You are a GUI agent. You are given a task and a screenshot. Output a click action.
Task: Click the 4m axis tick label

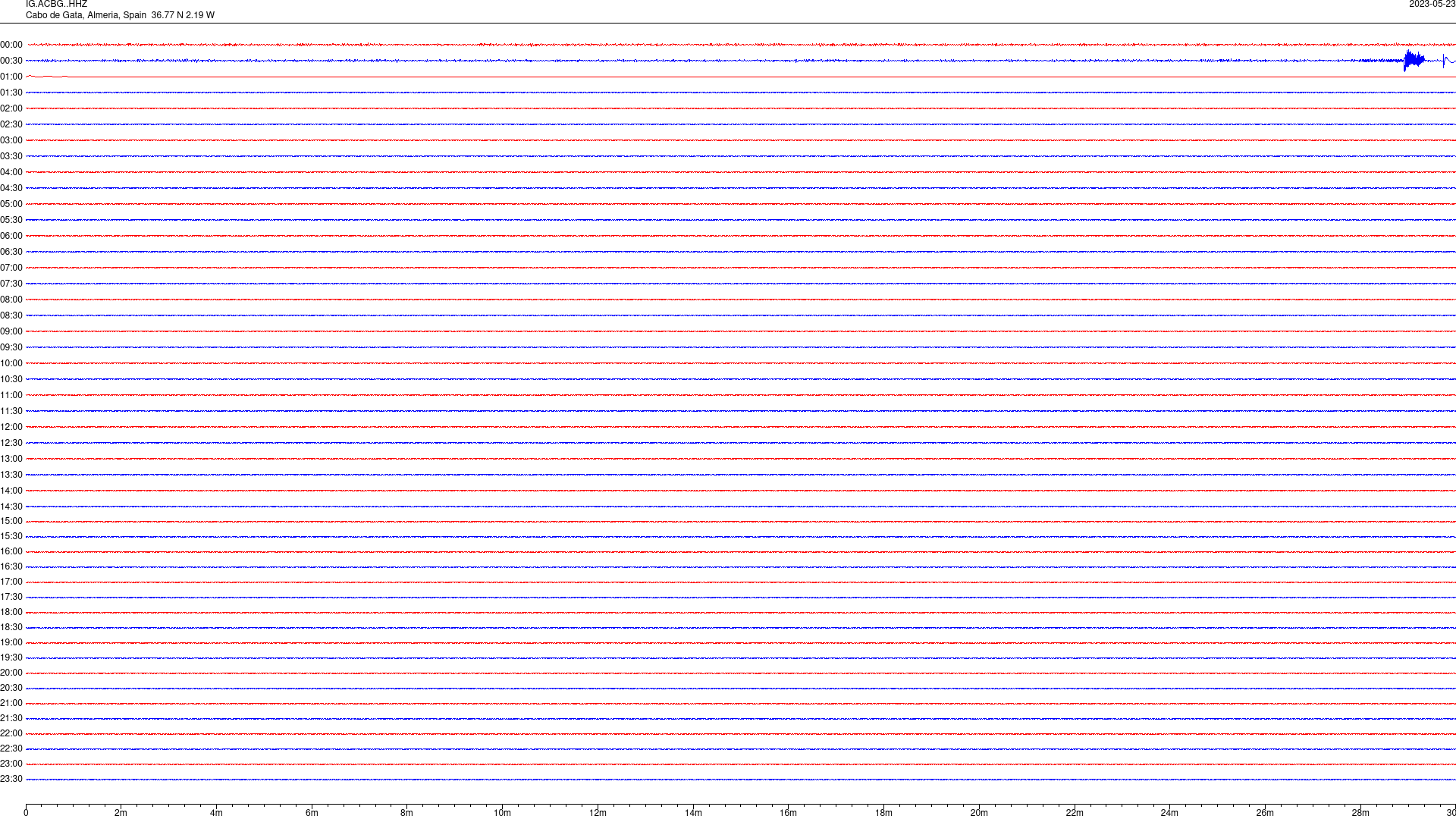(x=216, y=813)
